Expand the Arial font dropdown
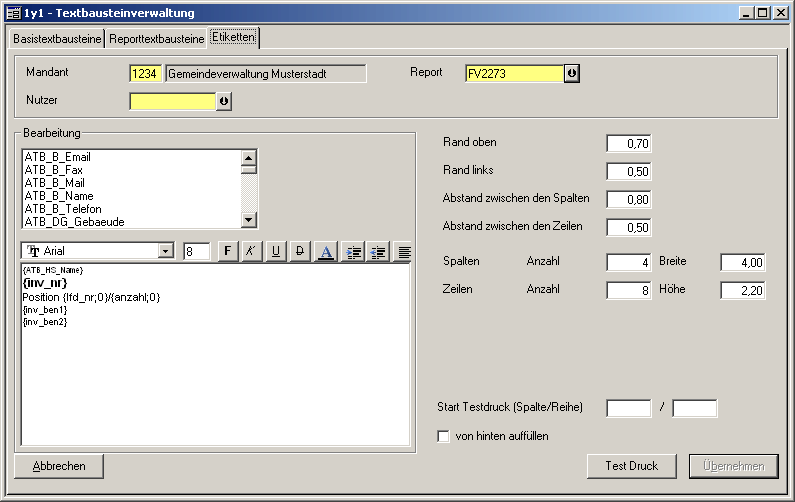This screenshot has width=795, height=502. pyautogui.click(x=166, y=252)
